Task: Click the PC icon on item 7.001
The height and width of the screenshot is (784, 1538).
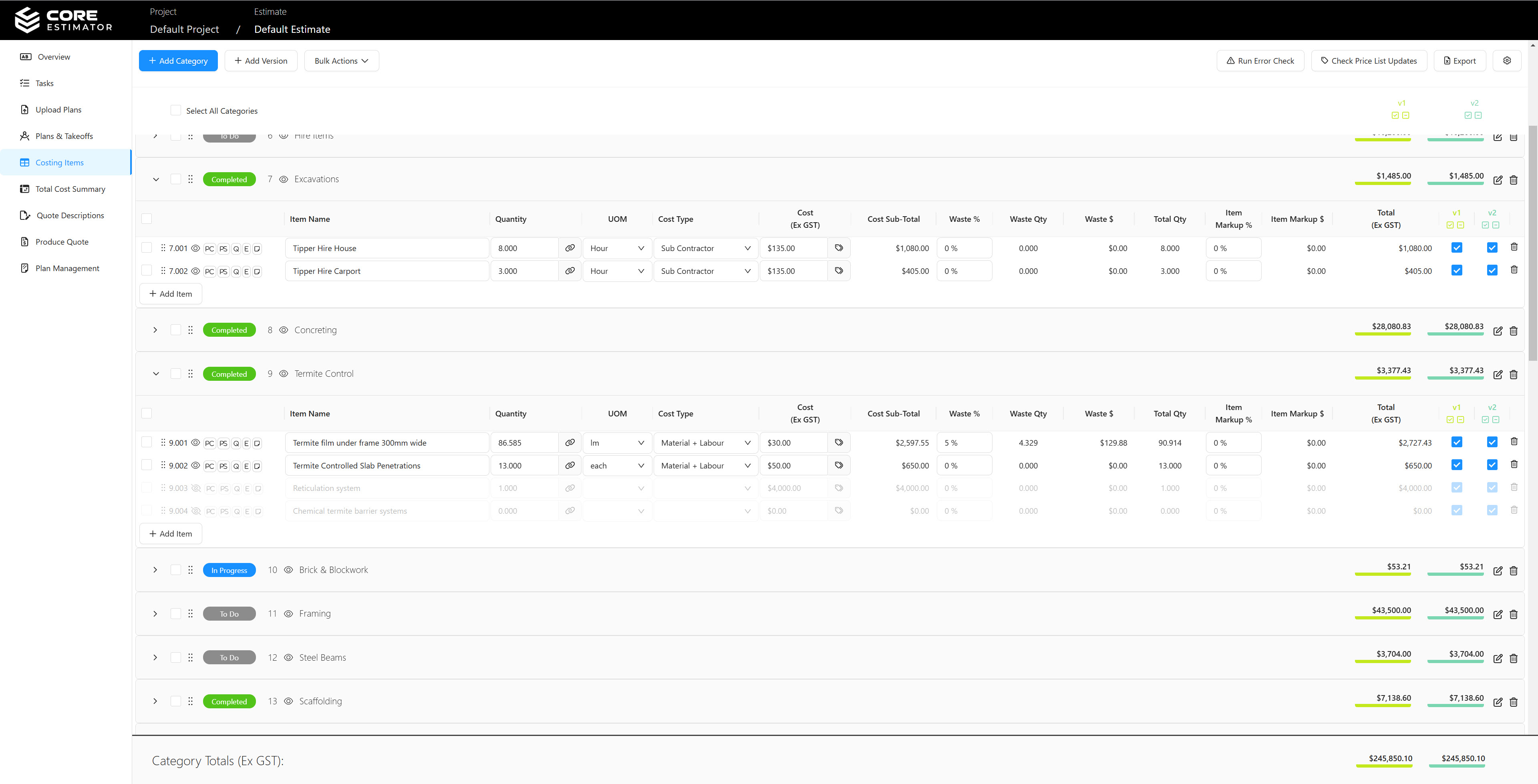Action: point(209,249)
